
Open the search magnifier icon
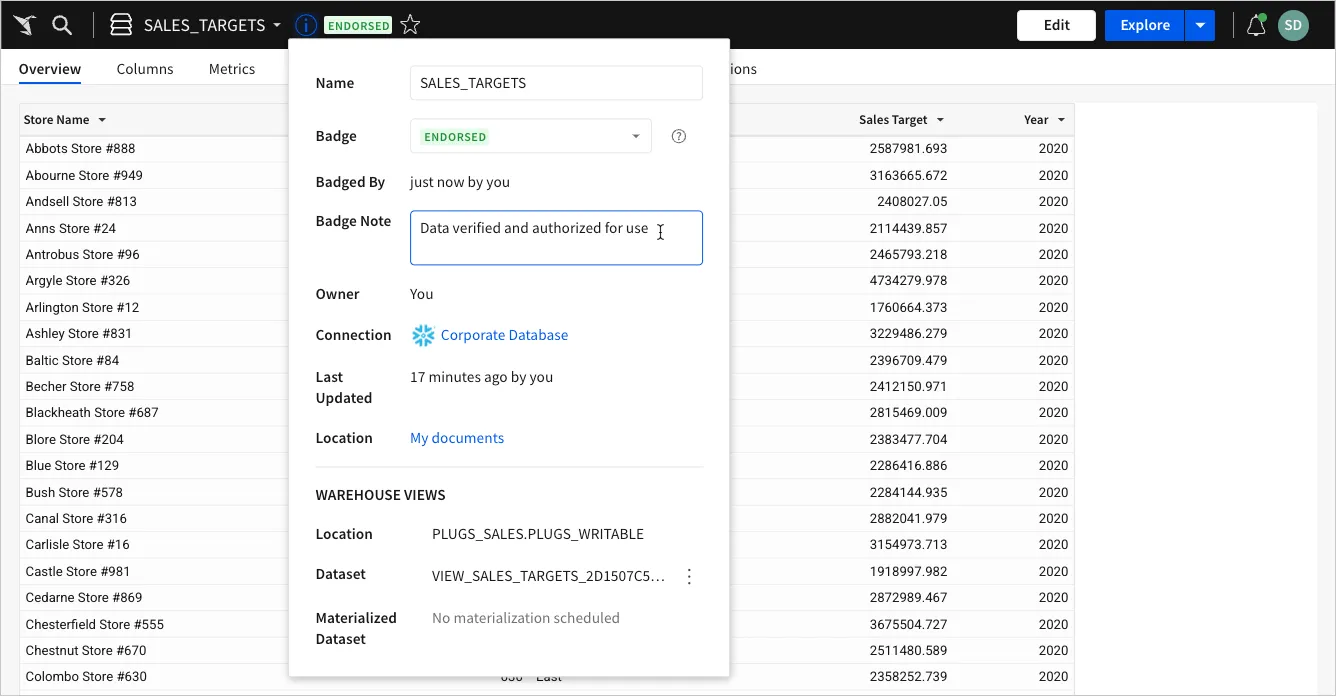[x=62, y=25]
